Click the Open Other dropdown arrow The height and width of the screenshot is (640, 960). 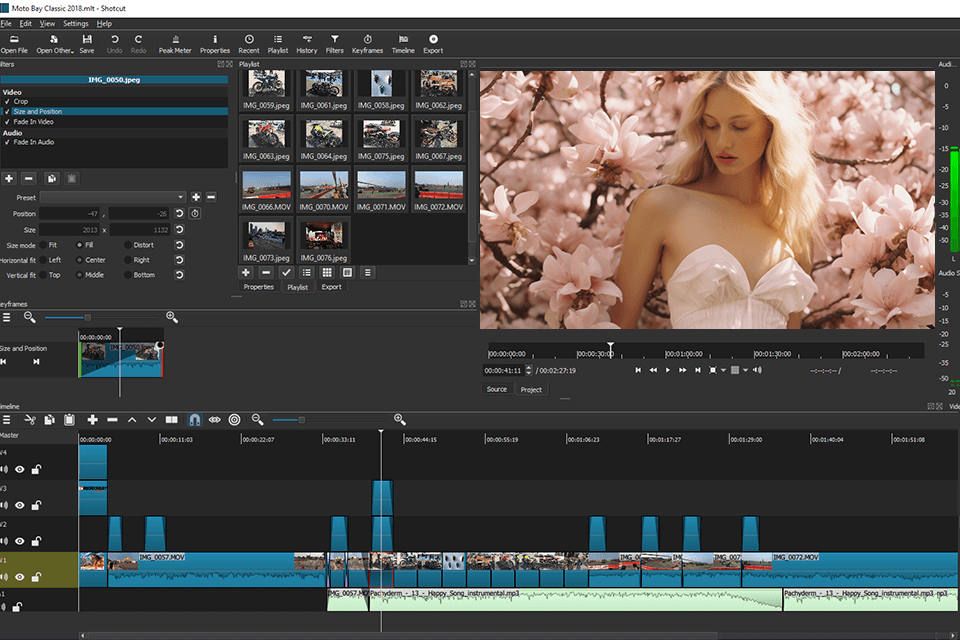pos(73,51)
